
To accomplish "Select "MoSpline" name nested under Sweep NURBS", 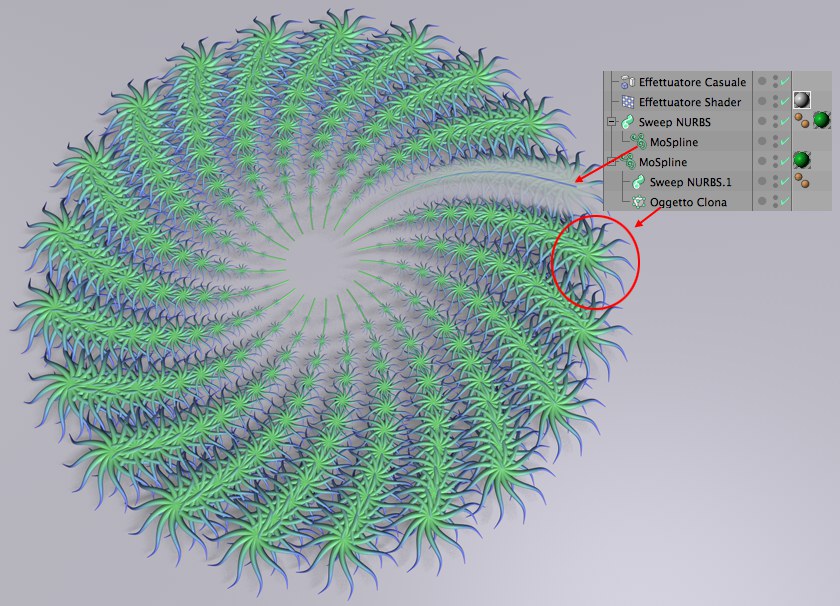I will coord(674,142).
